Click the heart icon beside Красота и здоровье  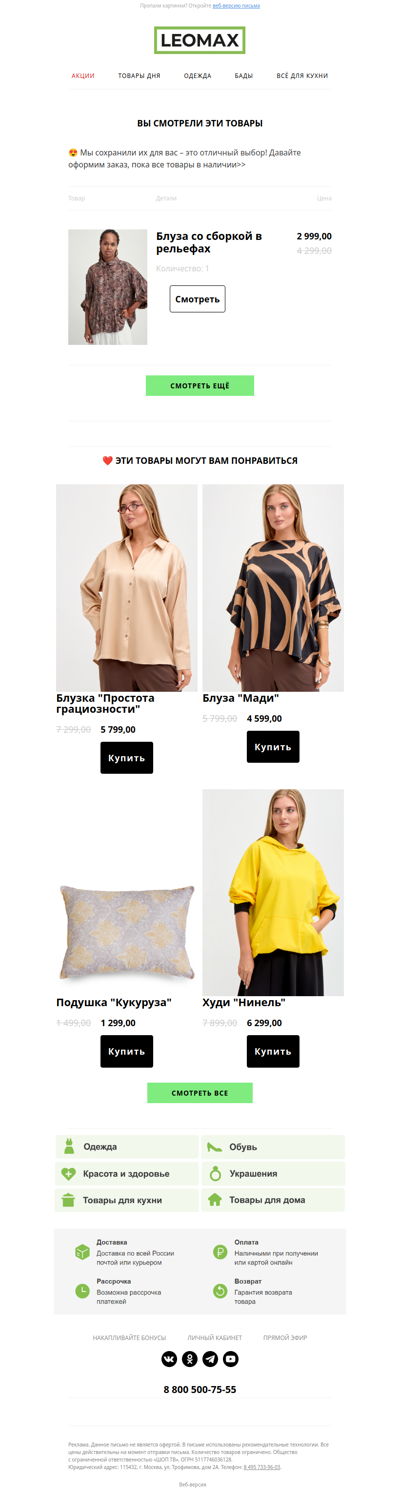pyautogui.click(x=69, y=1173)
